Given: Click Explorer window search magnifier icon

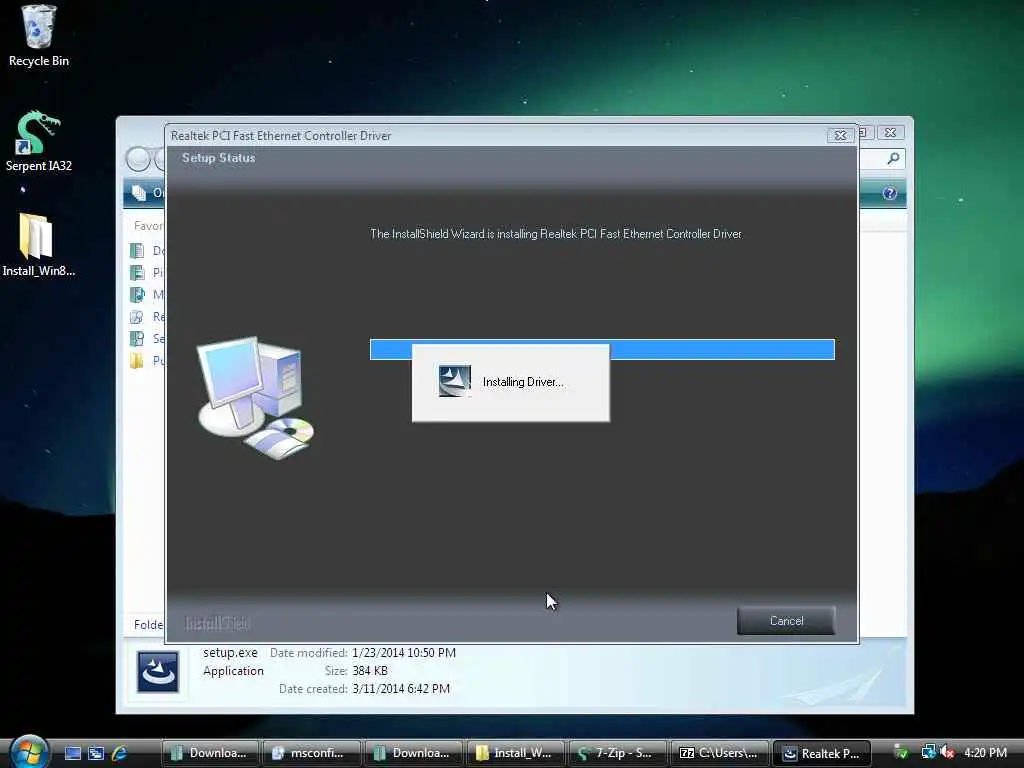Looking at the screenshot, I should point(893,158).
